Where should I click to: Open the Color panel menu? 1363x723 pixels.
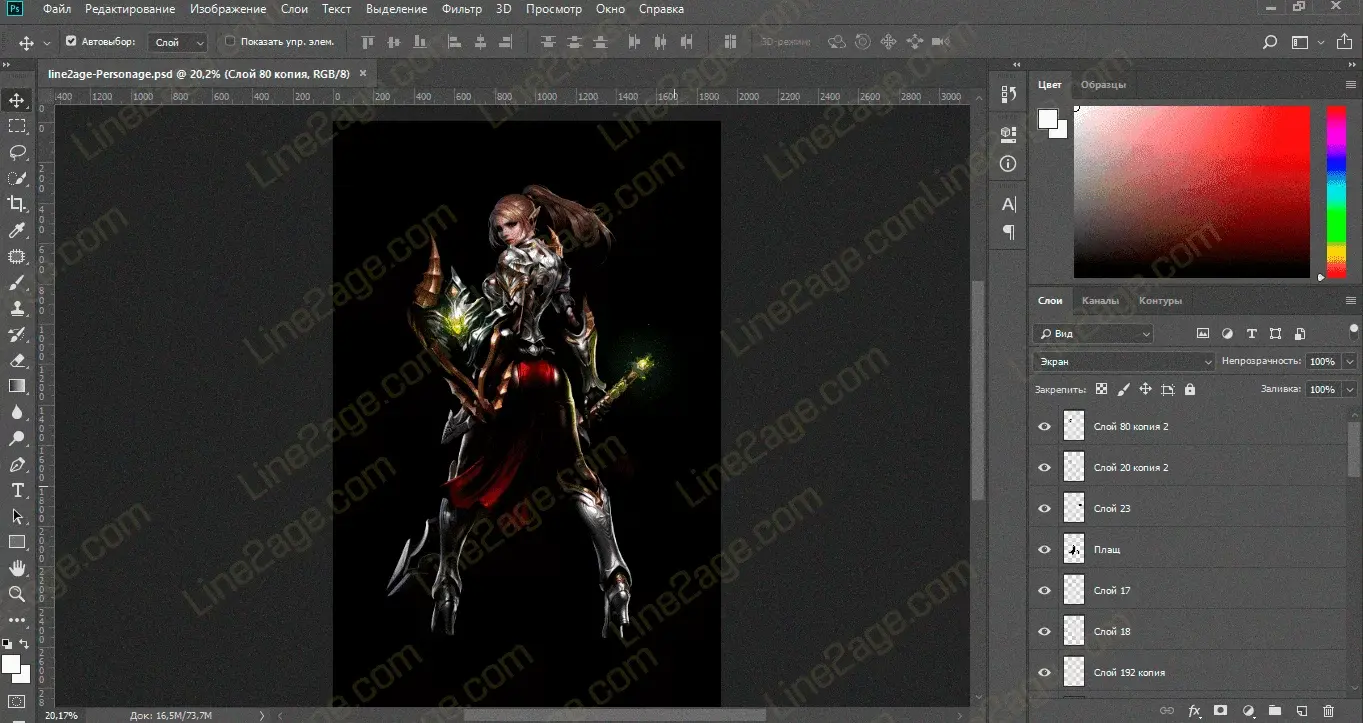1351,85
